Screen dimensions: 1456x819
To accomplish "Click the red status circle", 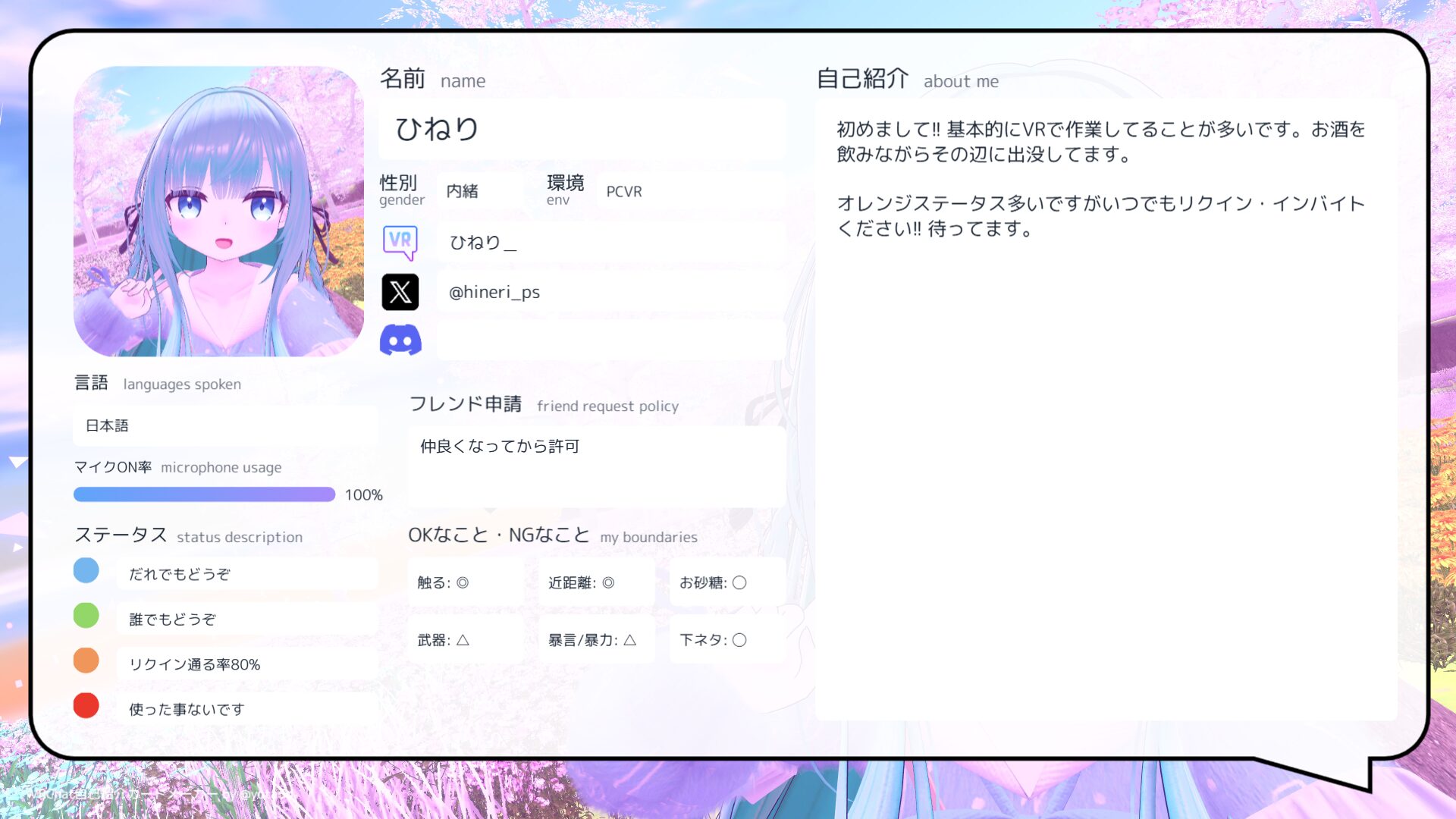I will click(86, 705).
